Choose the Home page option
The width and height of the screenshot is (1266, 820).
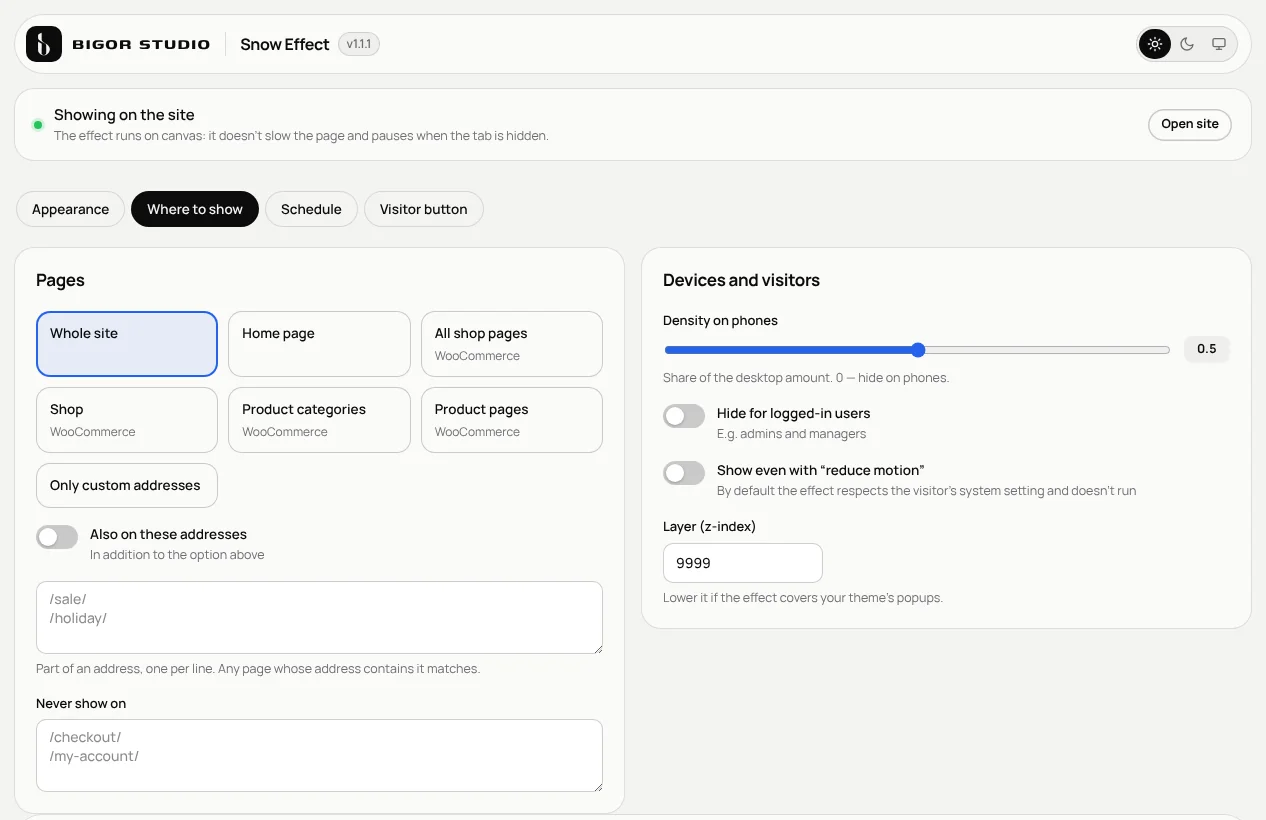click(319, 344)
